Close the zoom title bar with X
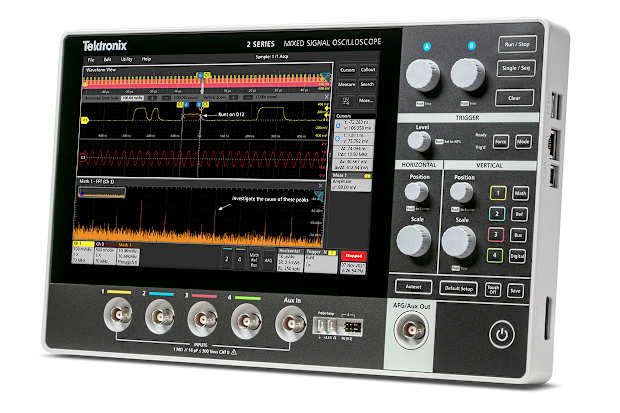 pos(327,97)
